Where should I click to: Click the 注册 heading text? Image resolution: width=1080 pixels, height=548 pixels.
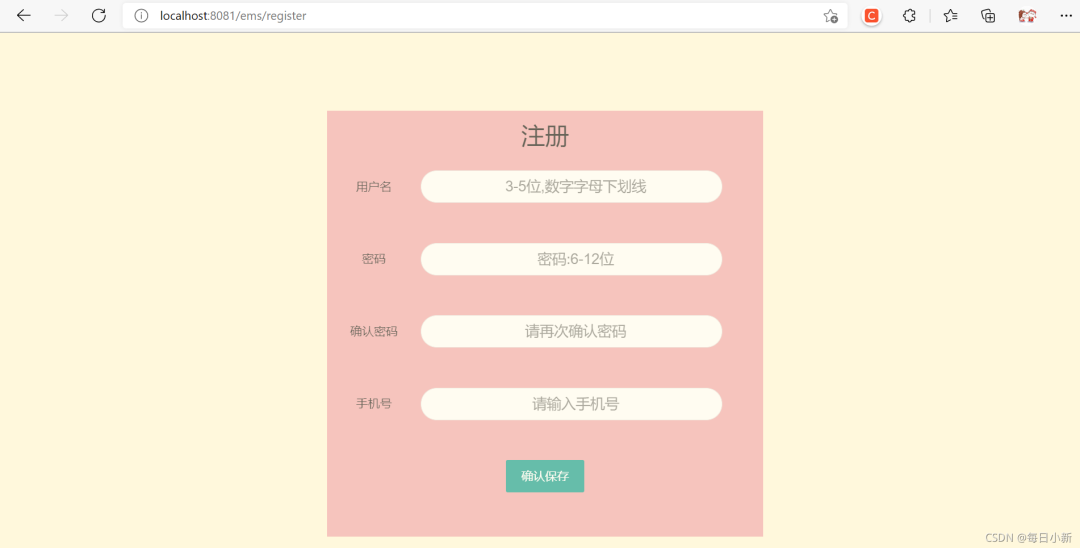[545, 136]
